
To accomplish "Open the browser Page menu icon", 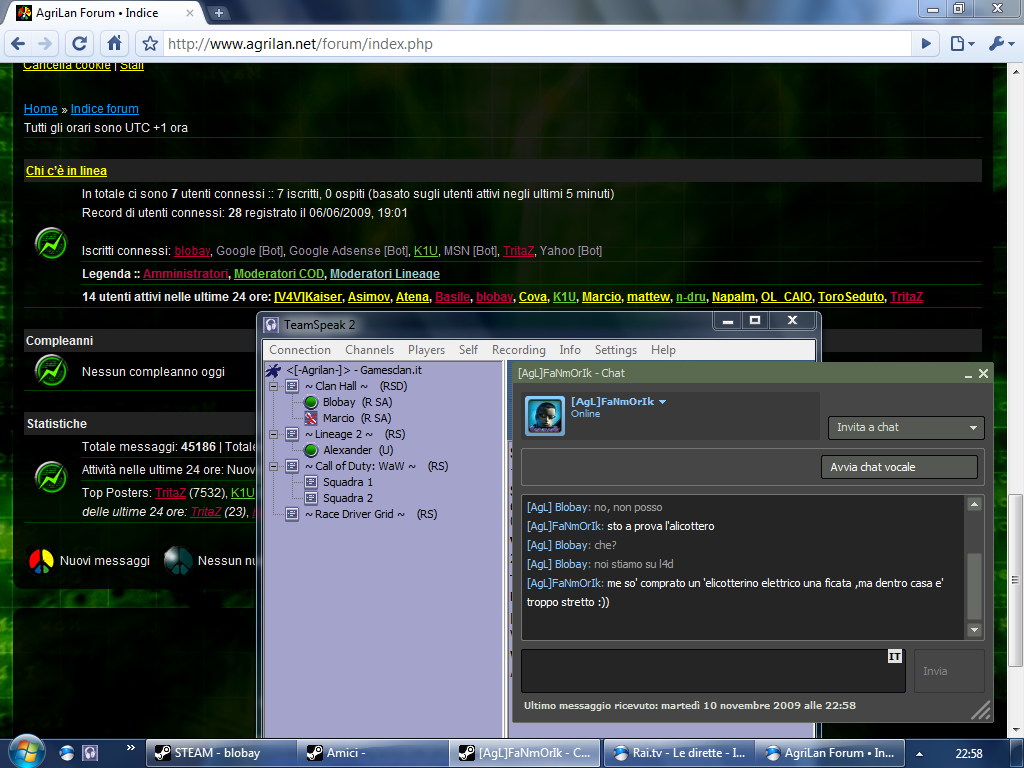I will click(962, 44).
